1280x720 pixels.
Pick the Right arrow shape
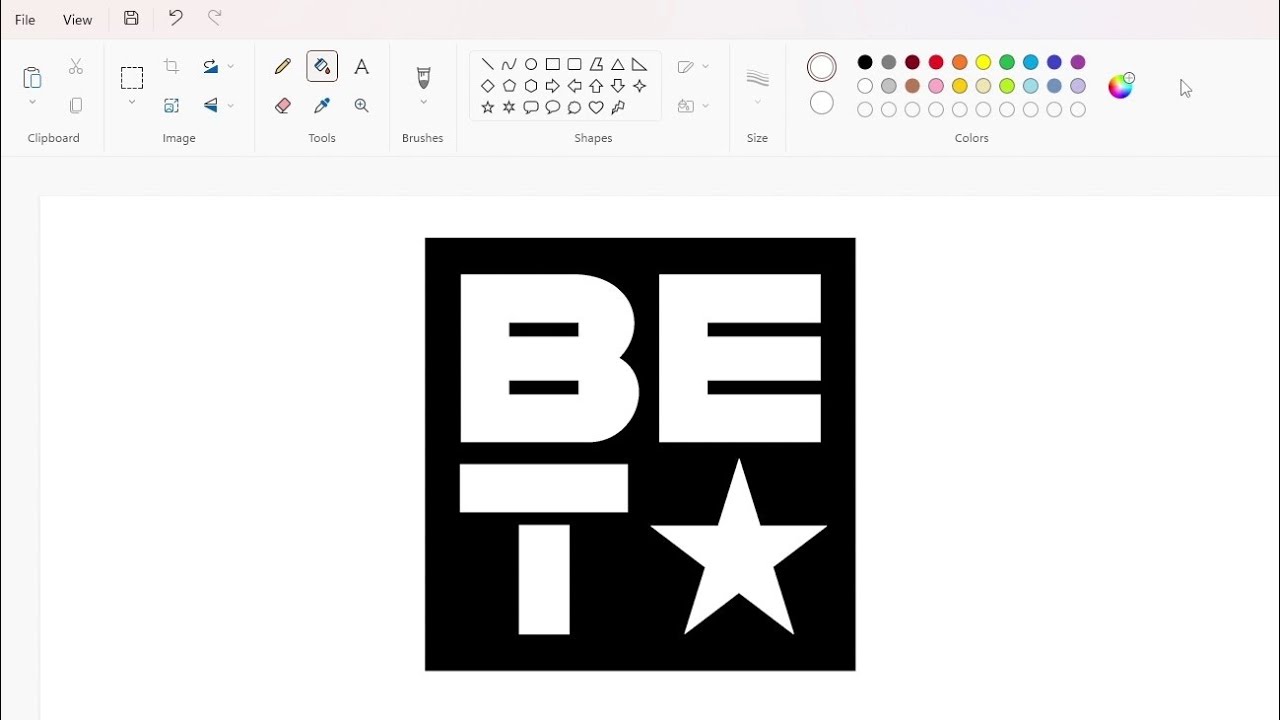pyautogui.click(x=553, y=86)
